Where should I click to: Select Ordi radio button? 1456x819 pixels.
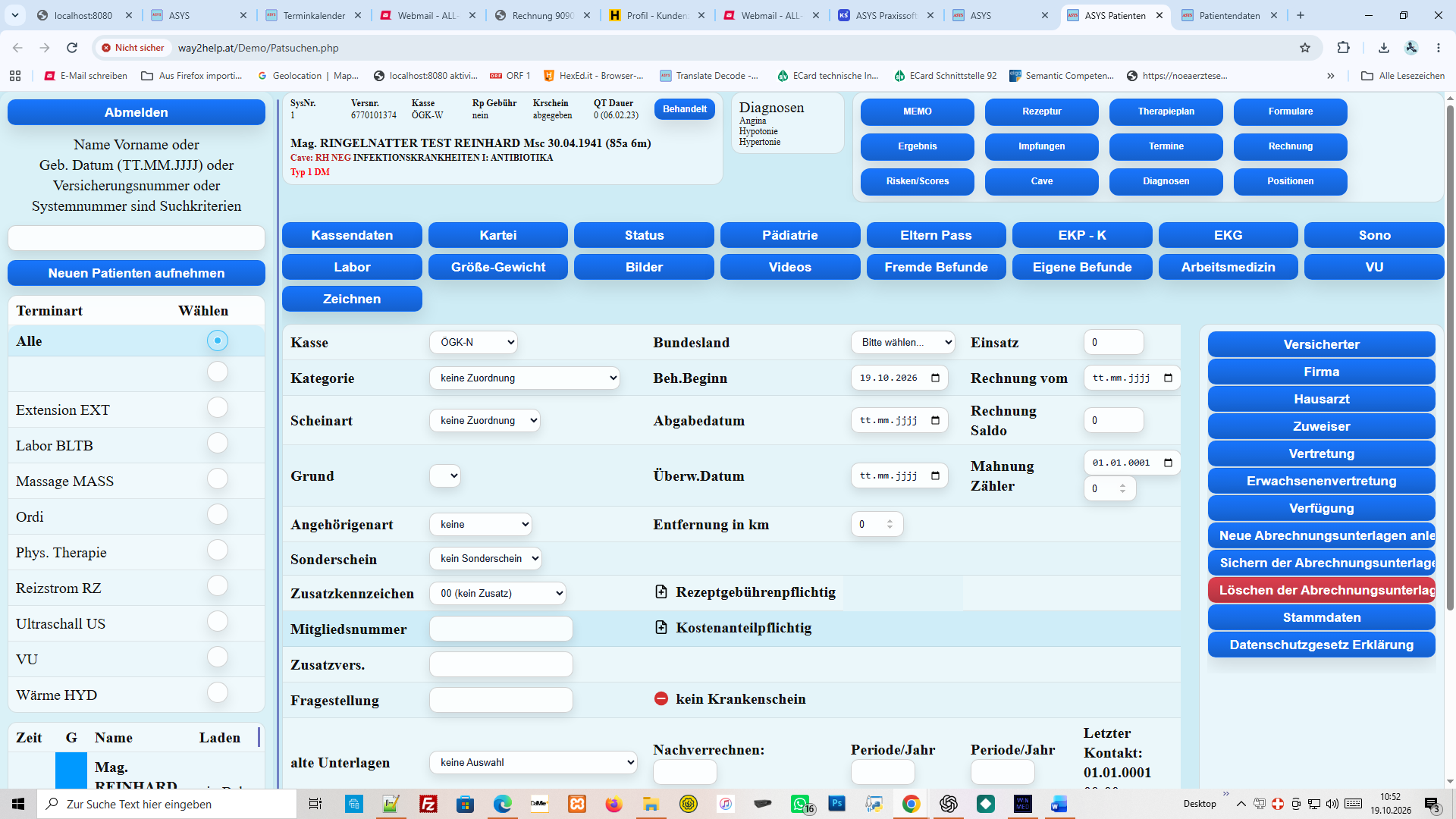(x=218, y=515)
